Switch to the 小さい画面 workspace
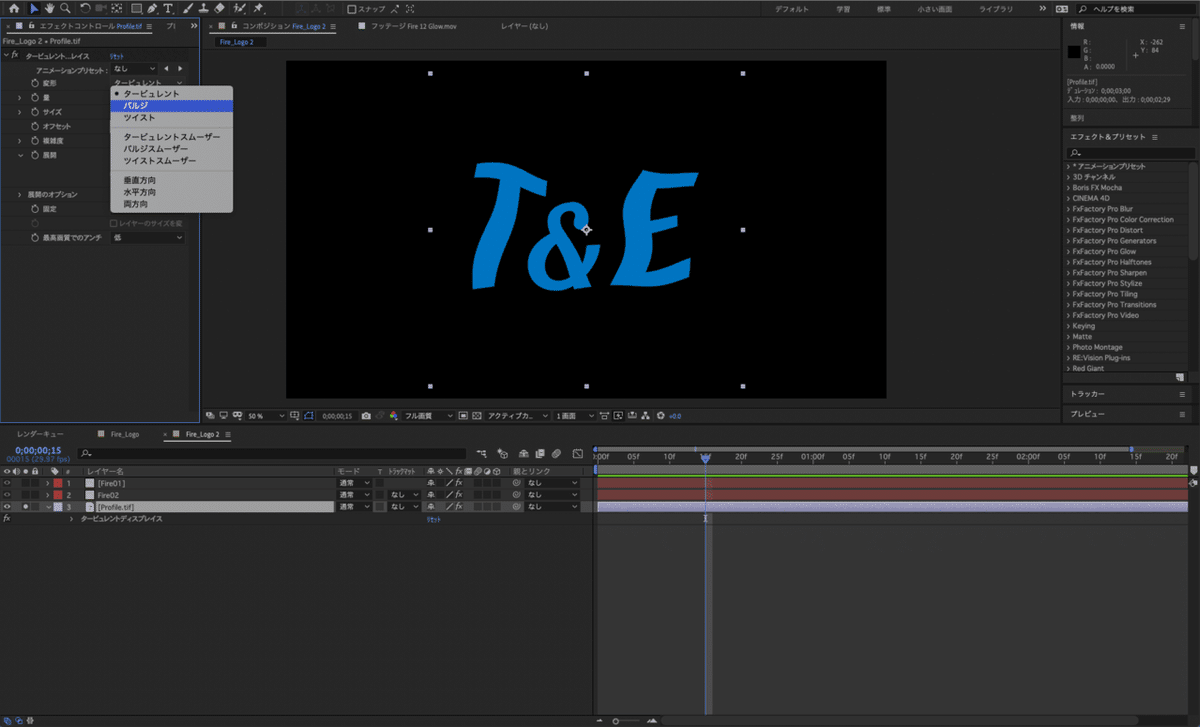This screenshot has height=727, width=1200. coord(934,8)
